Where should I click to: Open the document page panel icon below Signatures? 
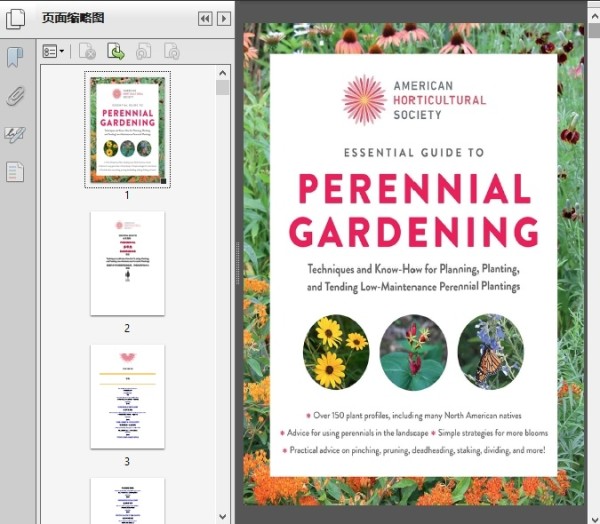point(15,172)
